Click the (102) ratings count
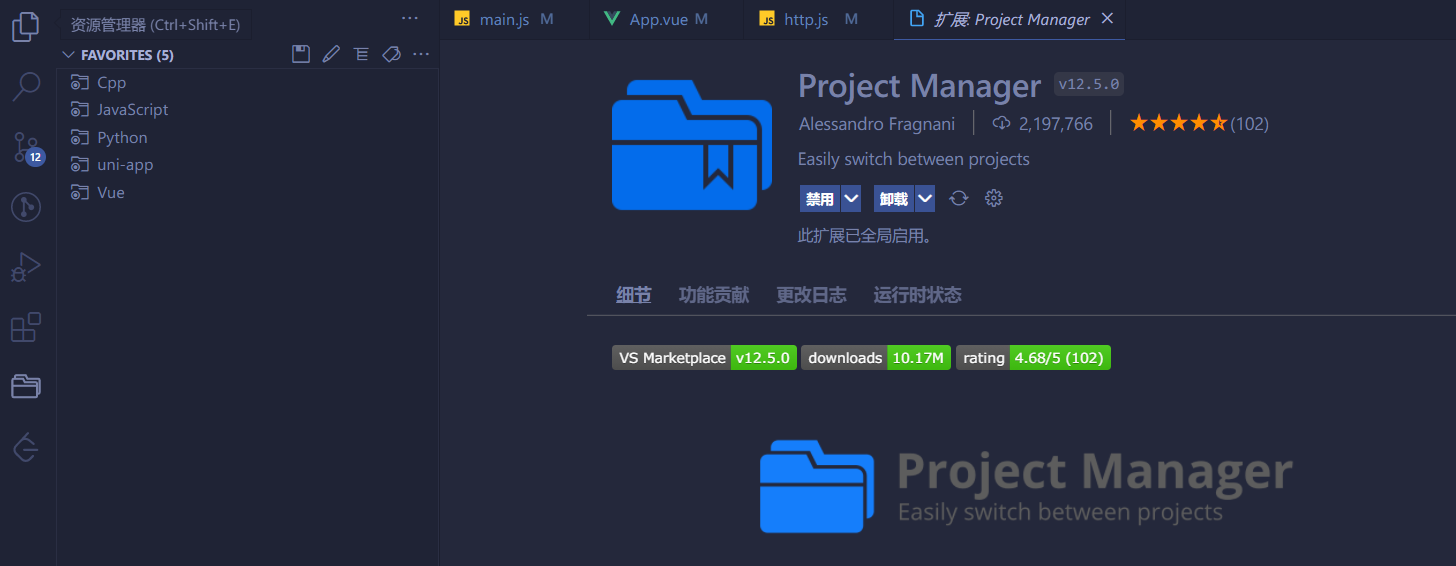This screenshot has width=1456, height=566. pyautogui.click(x=1249, y=124)
